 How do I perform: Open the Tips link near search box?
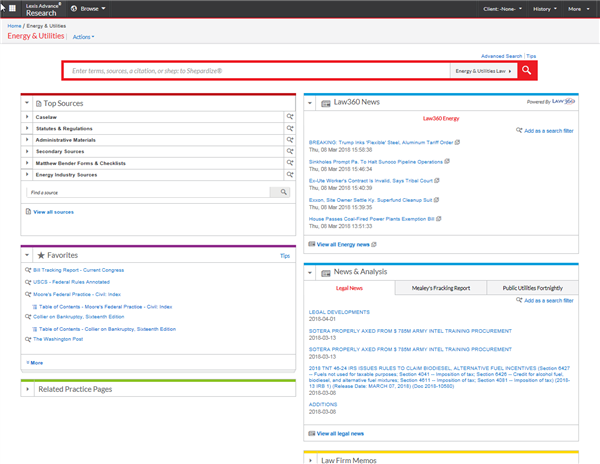[x=531, y=56]
